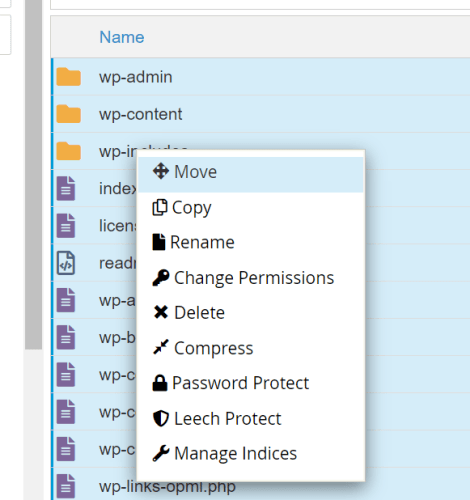Pick Delete in the context menu
470x500 pixels.
(250, 313)
